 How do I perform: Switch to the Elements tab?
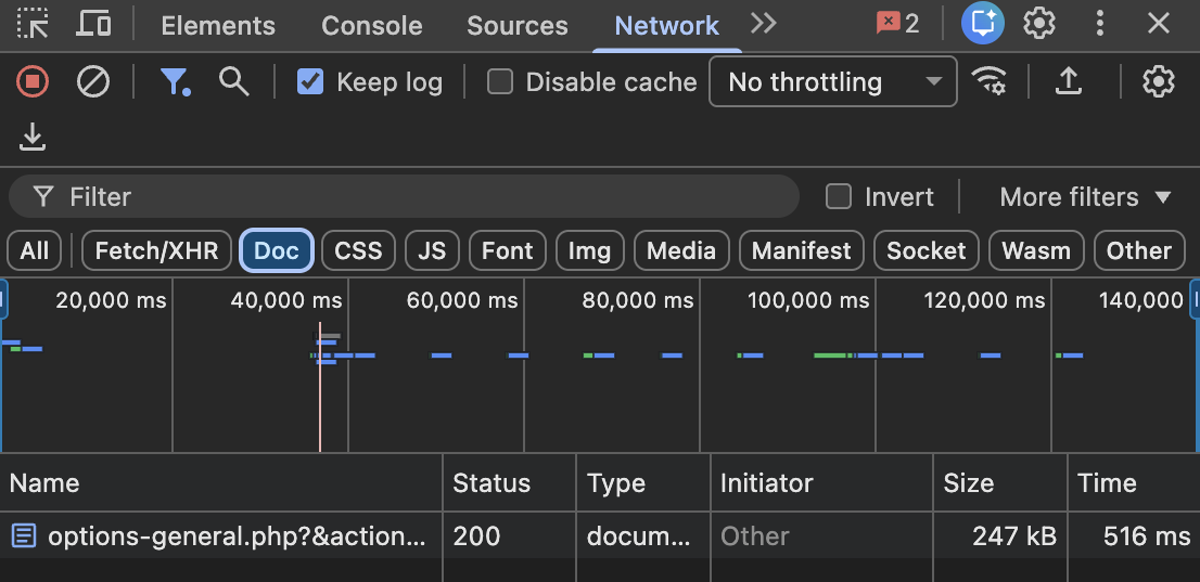218,26
